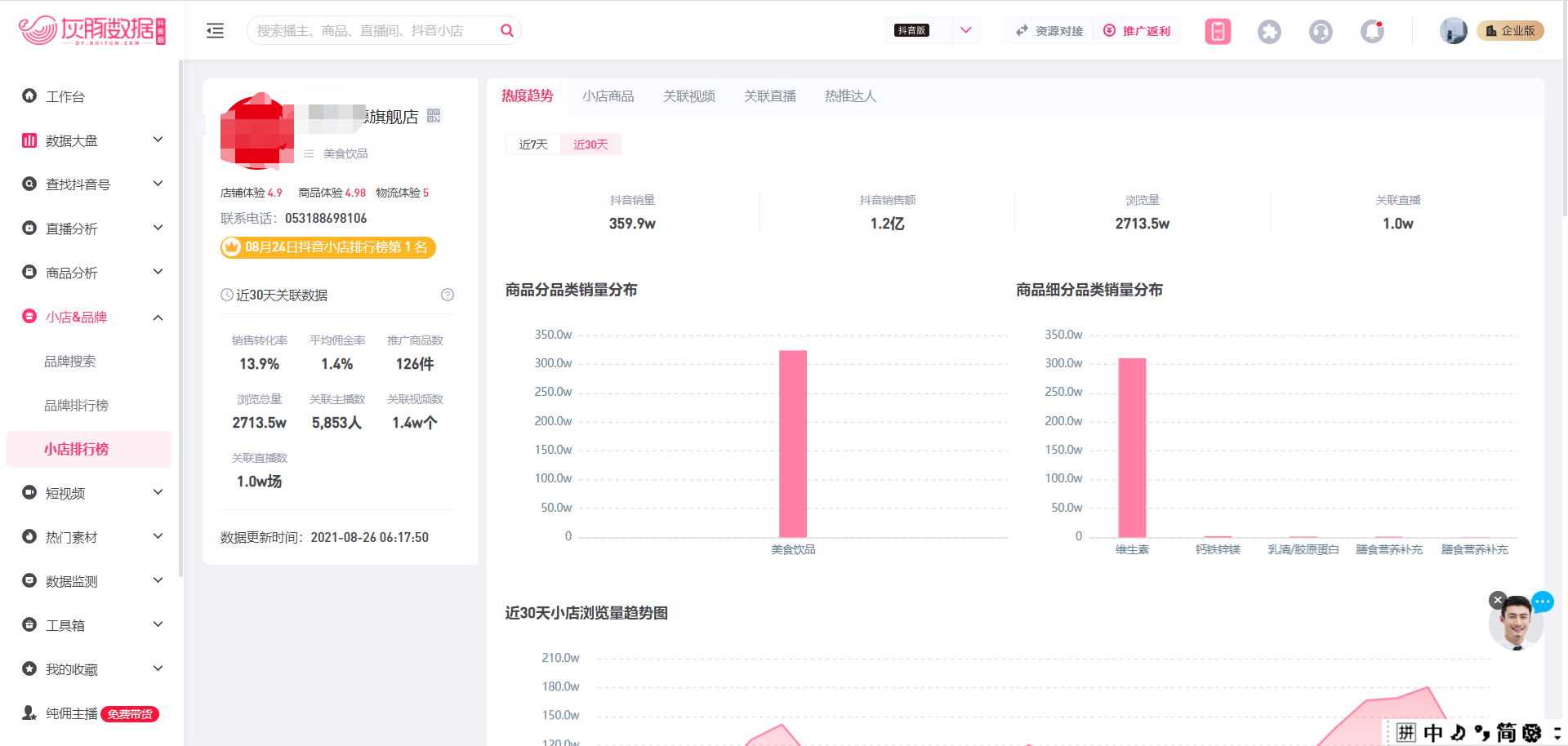Open the user avatar in the header
1568x746 pixels.
pos(1453,31)
